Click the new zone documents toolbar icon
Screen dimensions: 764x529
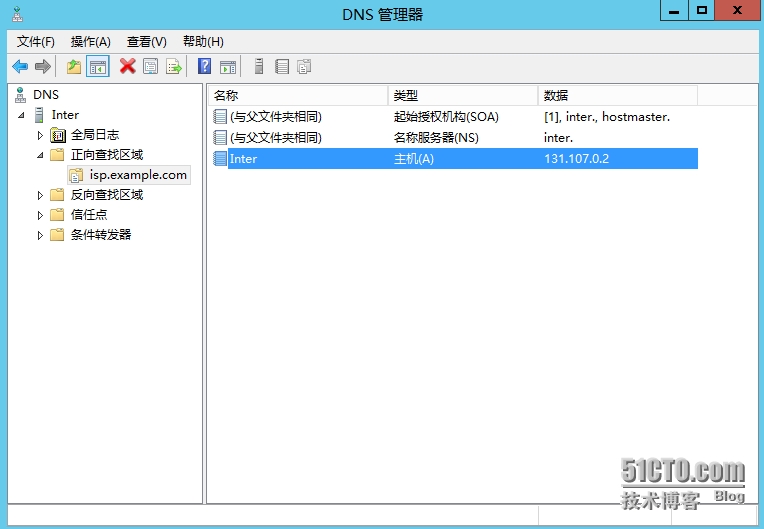305,66
